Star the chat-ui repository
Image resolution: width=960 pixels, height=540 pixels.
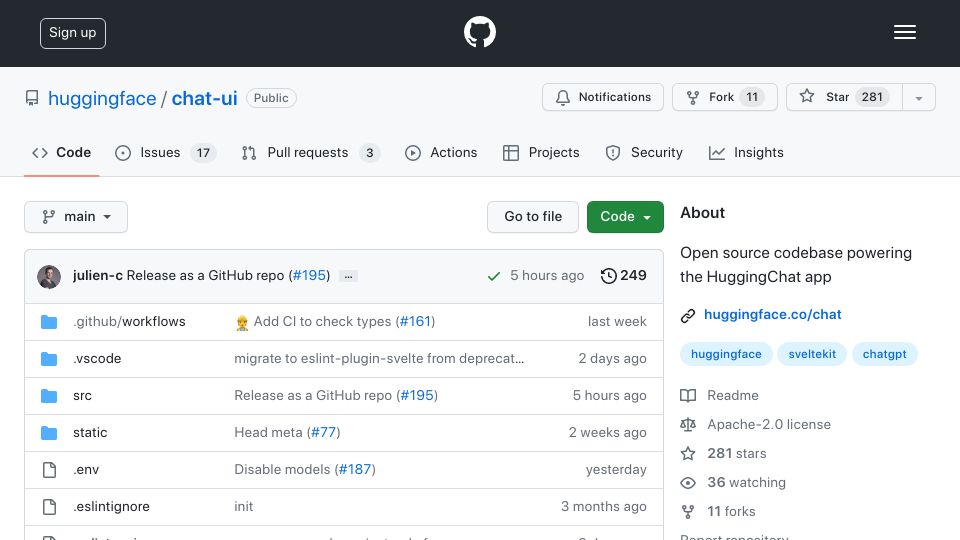[844, 97]
